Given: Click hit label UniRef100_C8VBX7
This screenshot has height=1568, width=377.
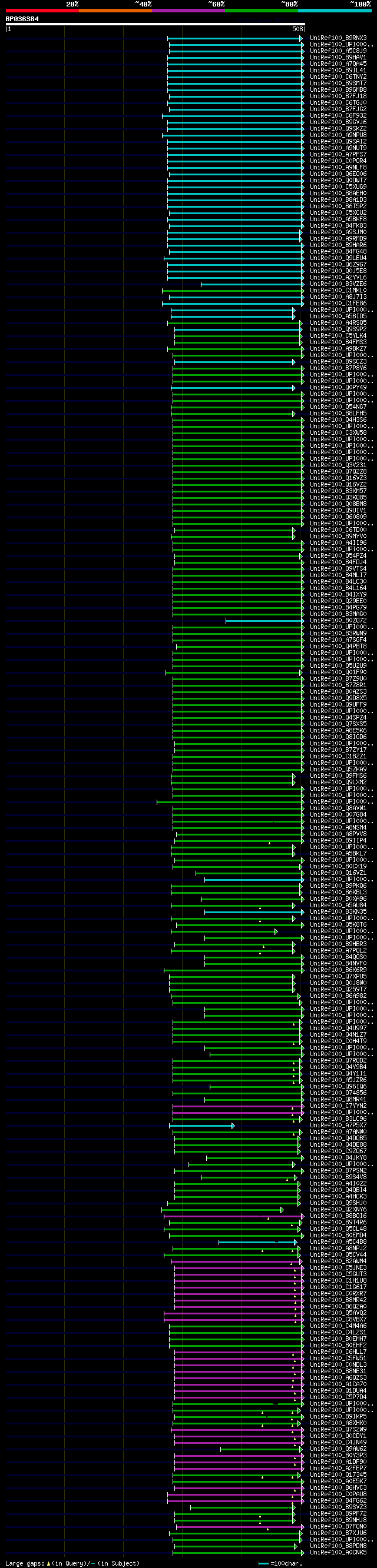Looking at the screenshot, I should 338,1320.
